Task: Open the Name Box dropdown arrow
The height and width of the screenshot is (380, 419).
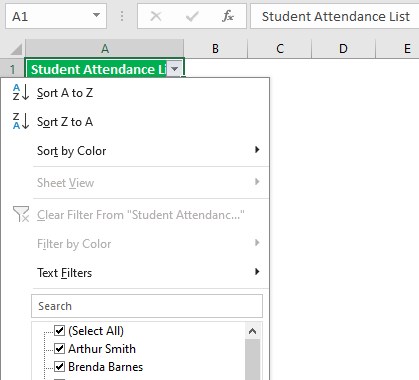Action: click(x=96, y=15)
